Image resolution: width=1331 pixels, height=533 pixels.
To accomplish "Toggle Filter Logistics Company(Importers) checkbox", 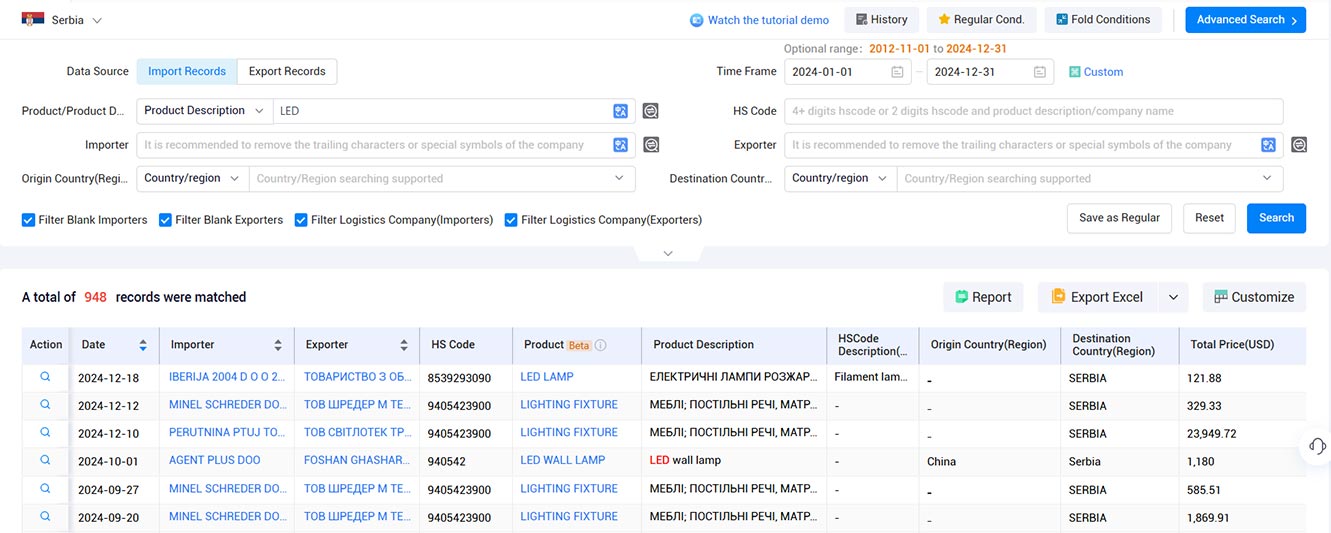I will coord(301,220).
